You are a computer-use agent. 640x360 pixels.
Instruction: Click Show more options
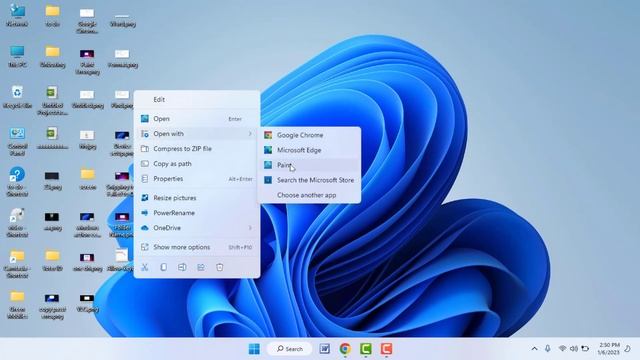point(197,247)
